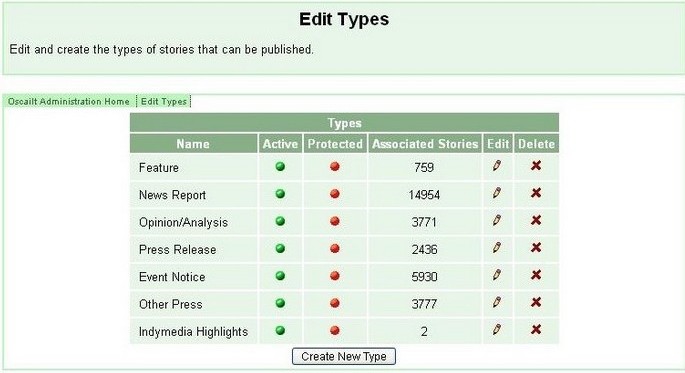This screenshot has height=373, width=685.
Task: Click the delete X for Other Press
Action: (x=536, y=302)
